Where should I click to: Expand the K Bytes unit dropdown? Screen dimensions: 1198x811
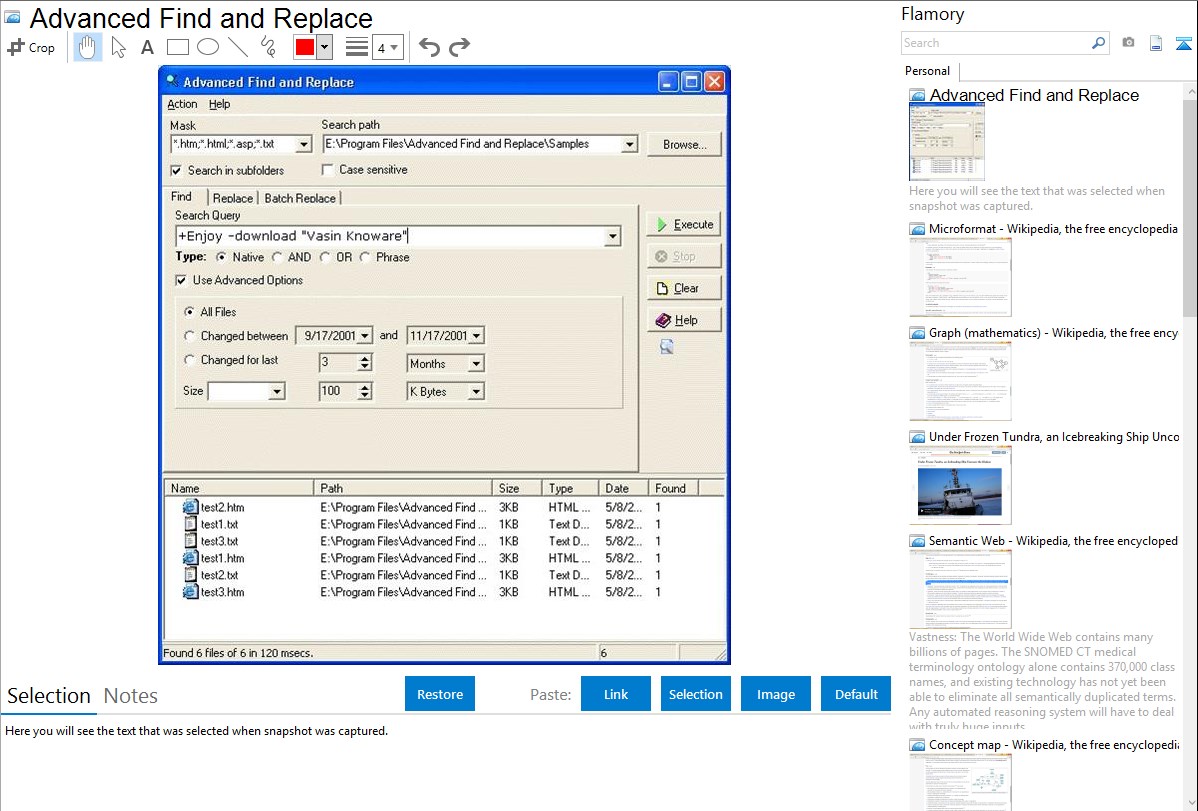click(x=476, y=392)
